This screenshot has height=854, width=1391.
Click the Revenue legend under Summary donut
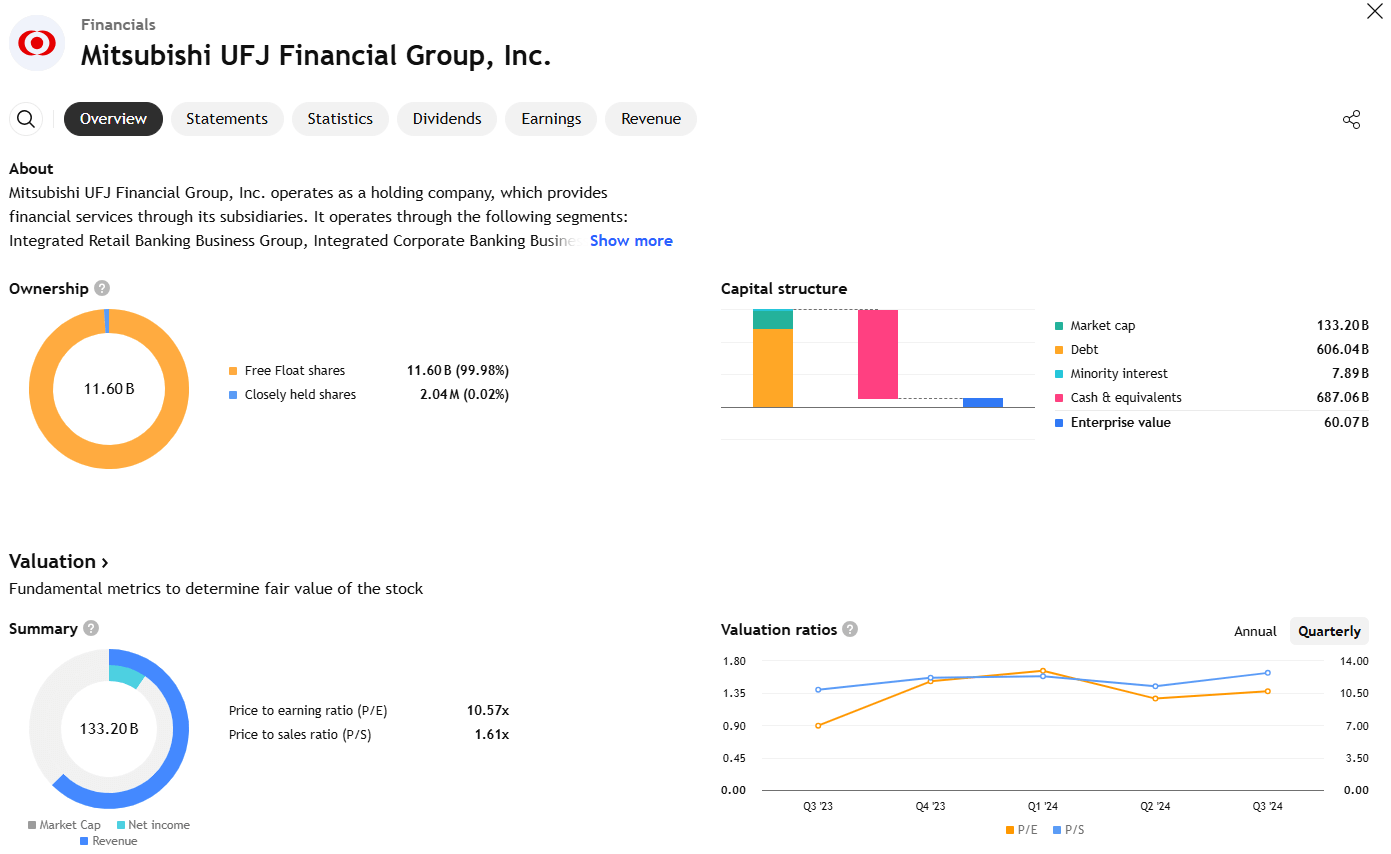coord(108,841)
